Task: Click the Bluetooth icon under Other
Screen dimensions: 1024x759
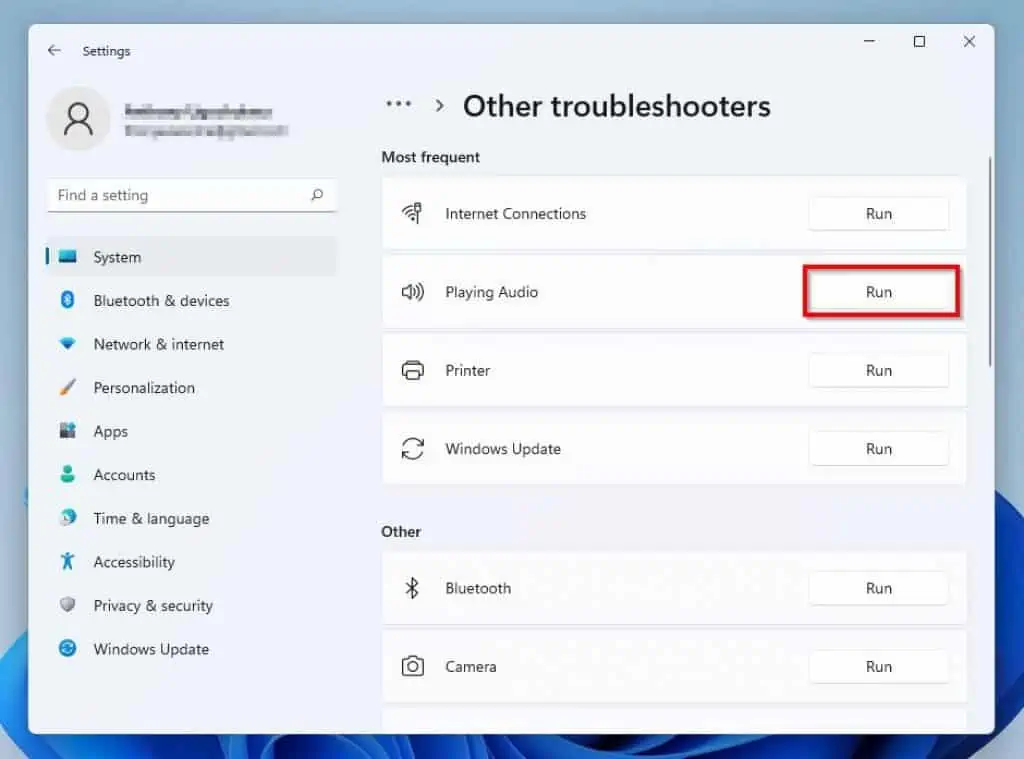Action: click(x=413, y=588)
